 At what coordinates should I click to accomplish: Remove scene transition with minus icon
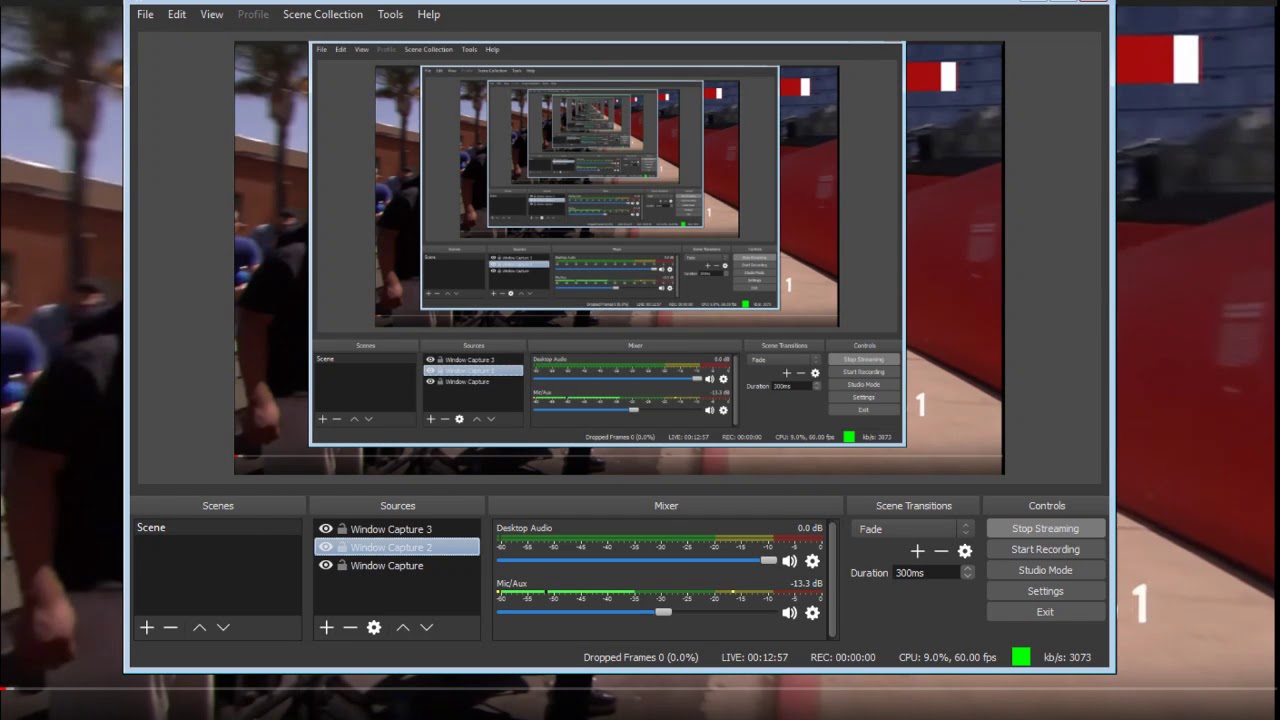coord(941,551)
